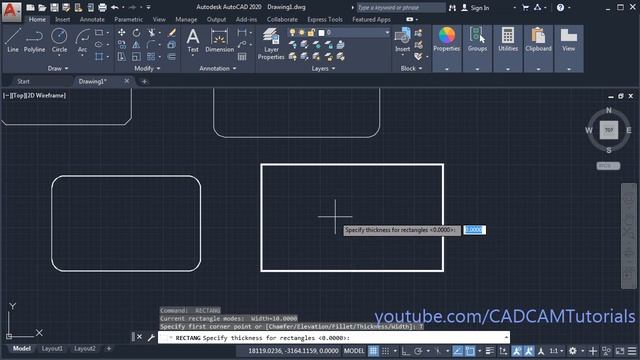Click the Offset tool icon
640x360 pixels.
tap(172, 56)
